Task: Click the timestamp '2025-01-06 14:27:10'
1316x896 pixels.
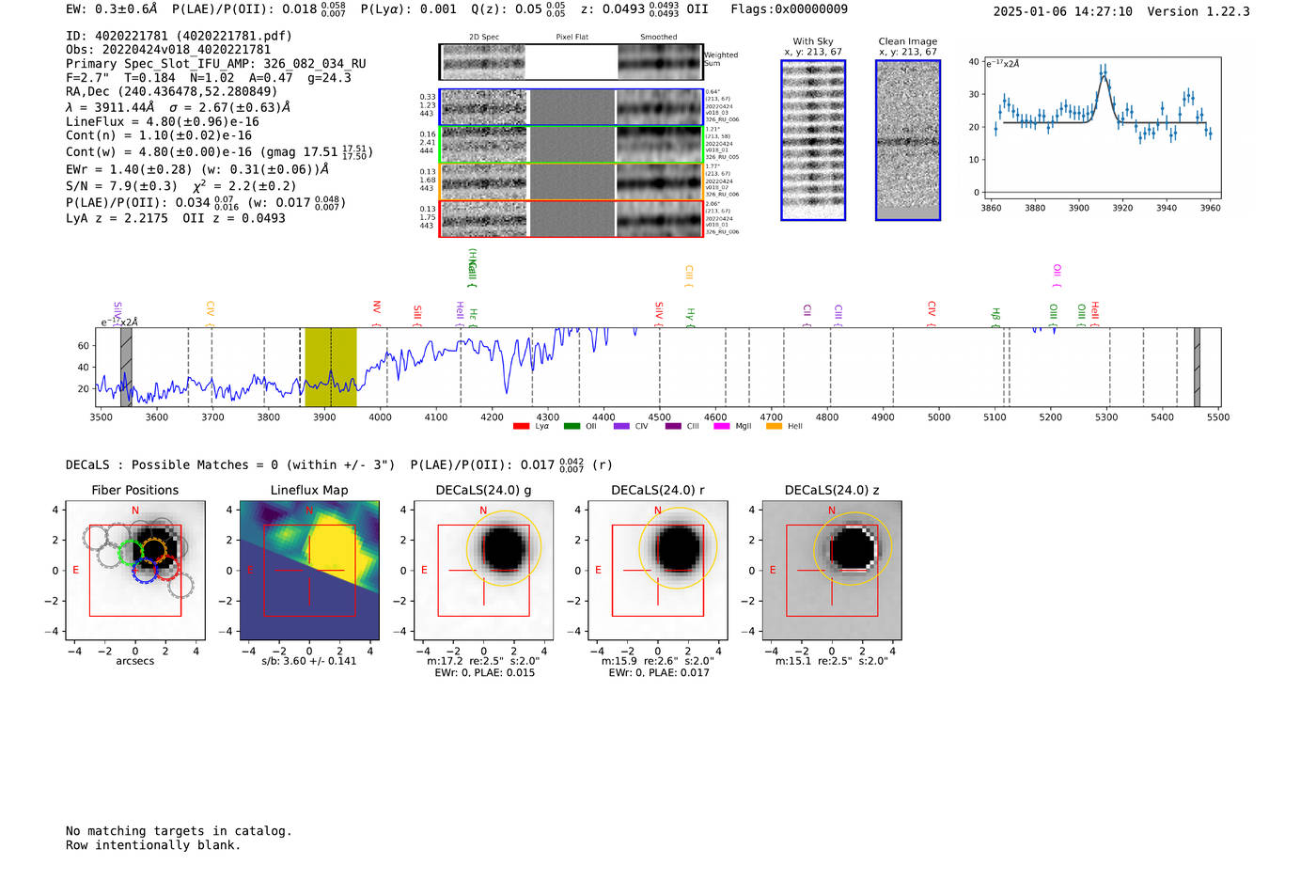Action: pyautogui.click(x=1063, y=11)
